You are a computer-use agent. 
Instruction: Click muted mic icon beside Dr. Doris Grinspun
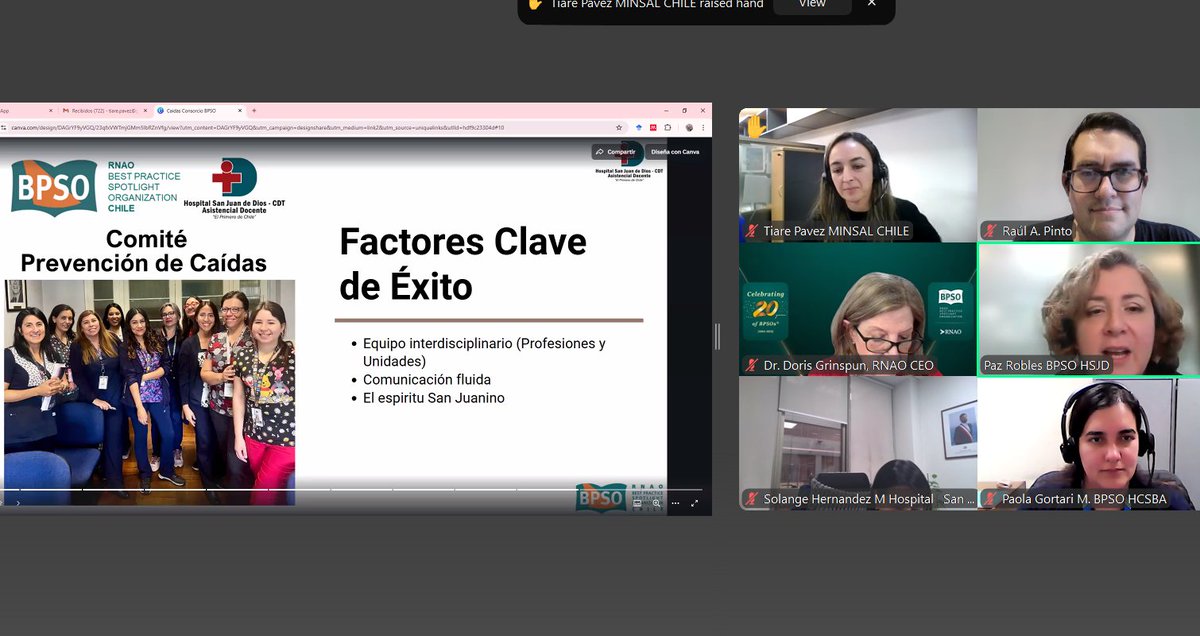coord(751,365)
